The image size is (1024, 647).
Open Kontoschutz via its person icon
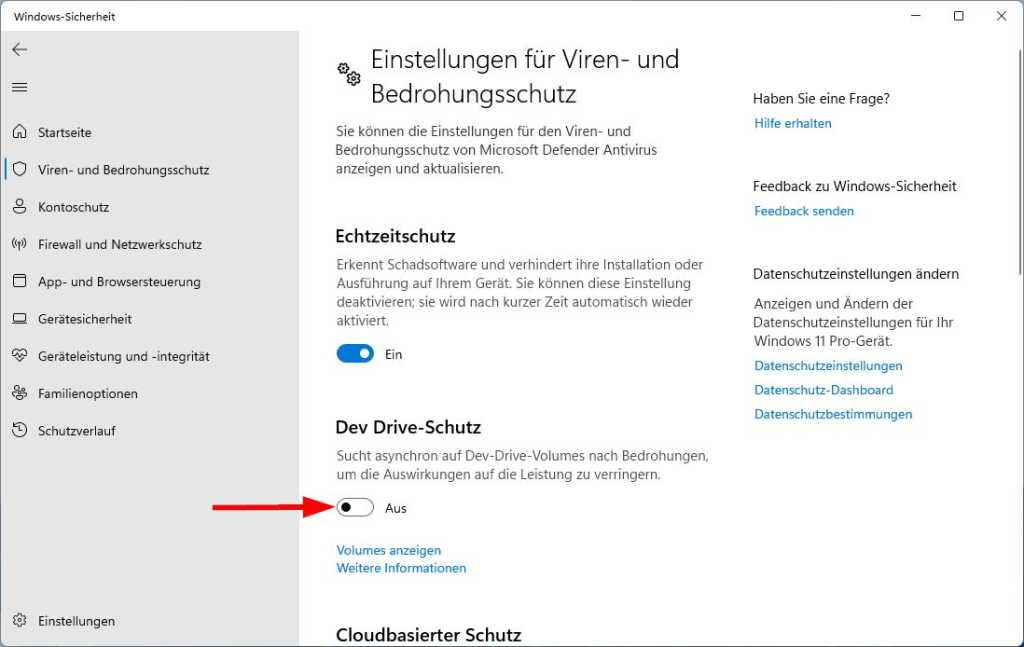(21, 207)
